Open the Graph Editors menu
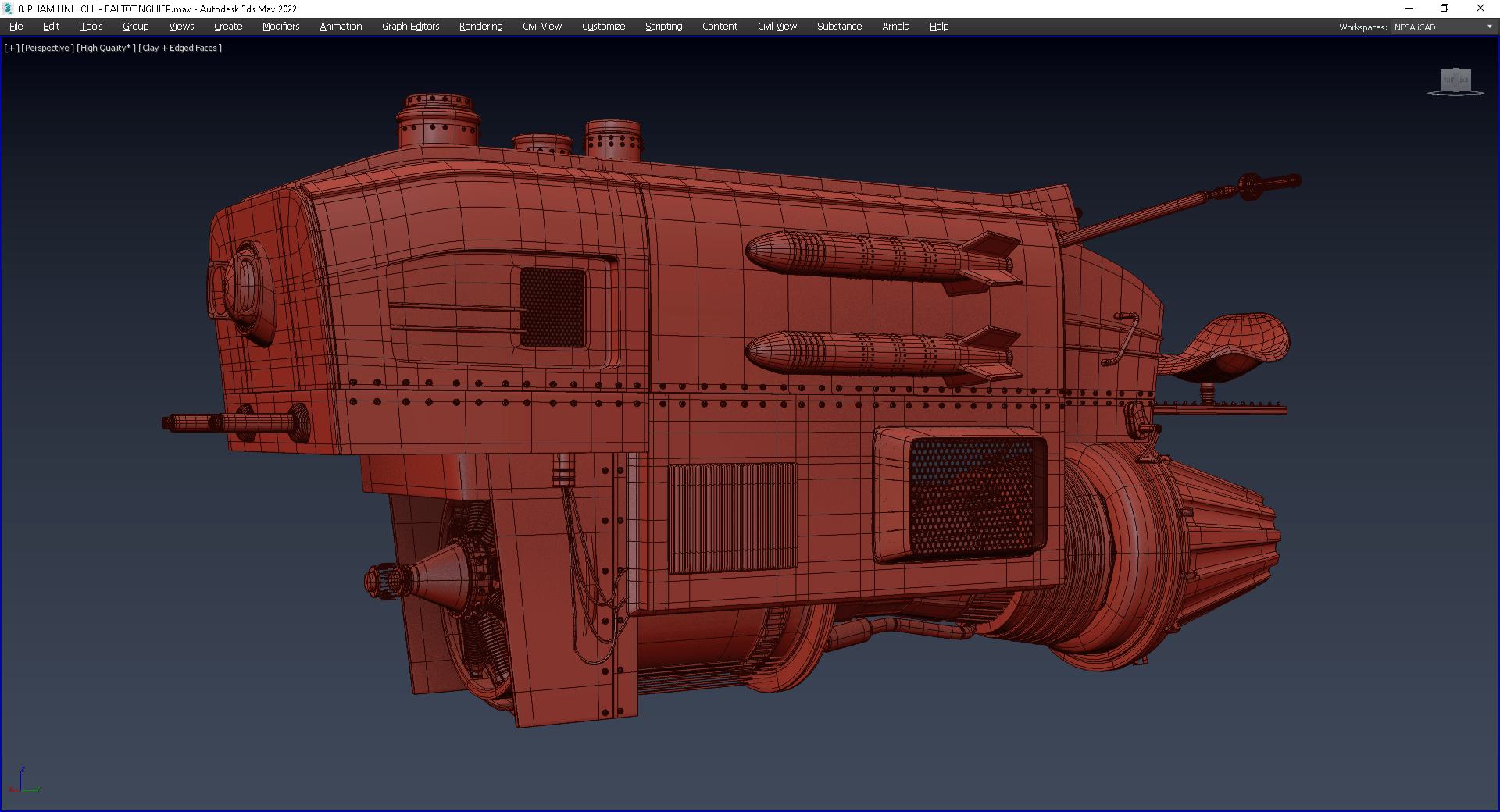This screenshot has width=1500, height=812. pos(410,27)
